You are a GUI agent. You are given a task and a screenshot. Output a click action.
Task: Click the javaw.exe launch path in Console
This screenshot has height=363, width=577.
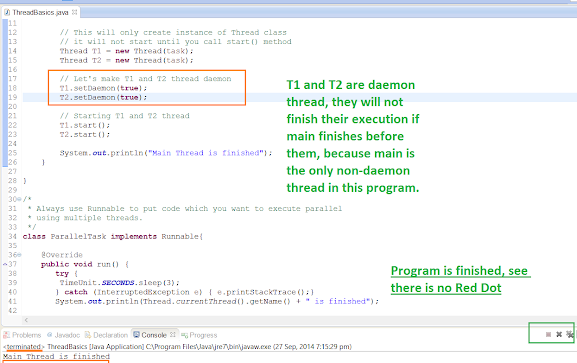click(208, 346)
